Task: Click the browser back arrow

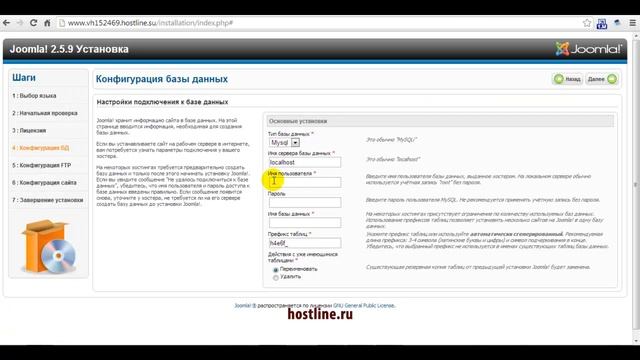Action: tap(7, 23)
